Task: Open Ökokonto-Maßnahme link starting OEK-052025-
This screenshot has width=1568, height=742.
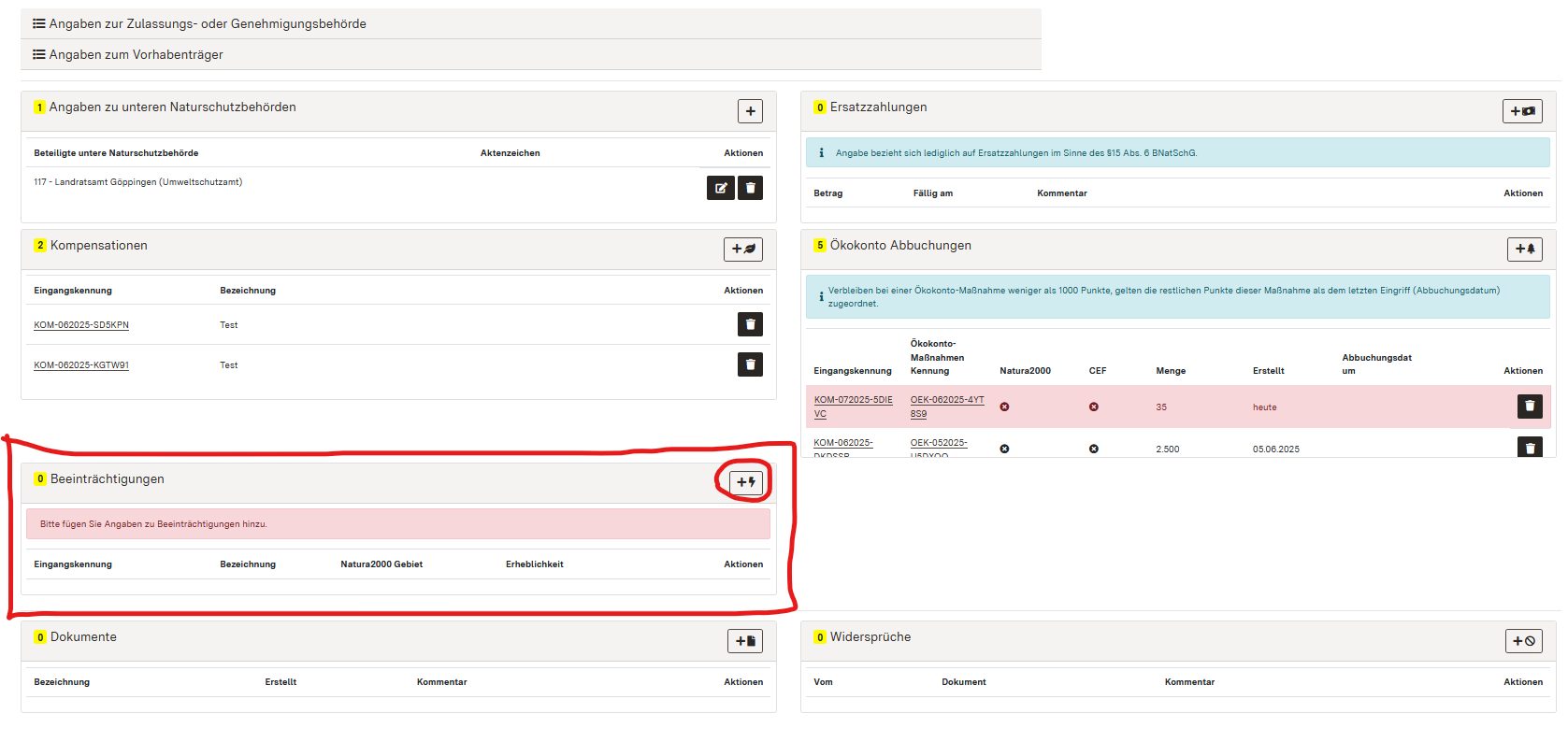Action: point(939,448)
